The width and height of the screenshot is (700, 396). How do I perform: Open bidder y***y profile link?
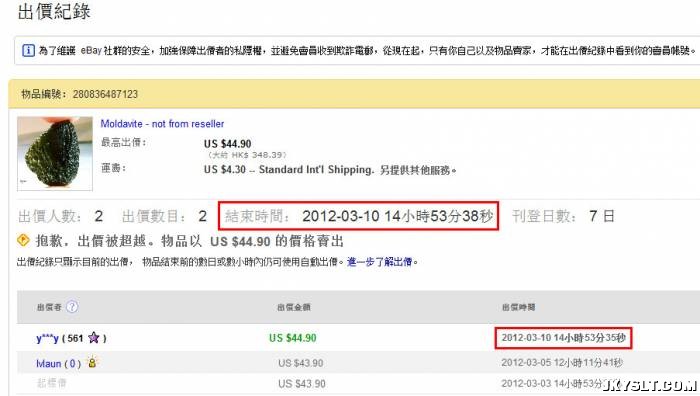point(47,338)
